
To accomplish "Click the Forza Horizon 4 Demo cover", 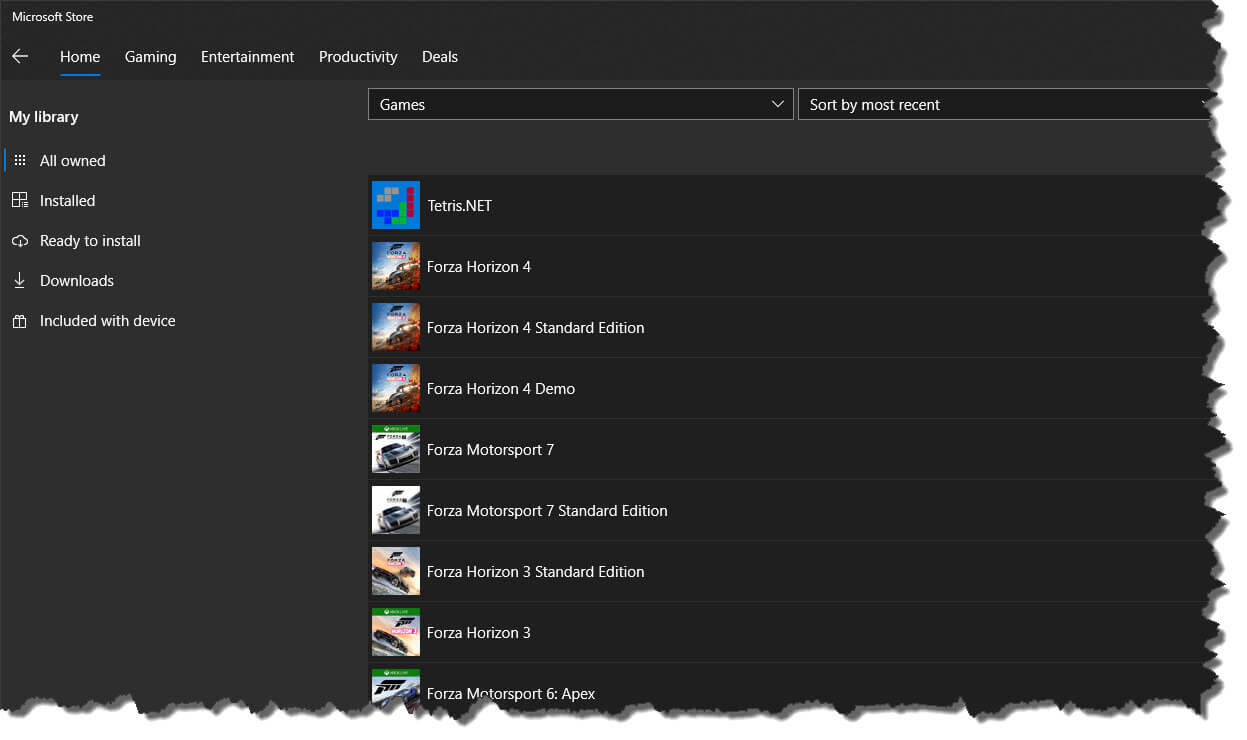I will click(x=396, y=388).
